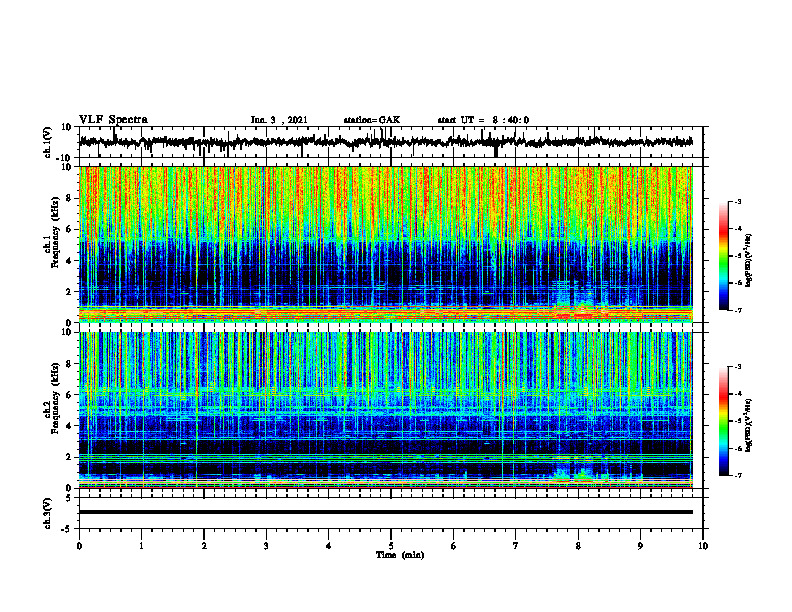
Task: Click the 'Jan. 3, 2021' date label
Action: click(x=279, y=120)
